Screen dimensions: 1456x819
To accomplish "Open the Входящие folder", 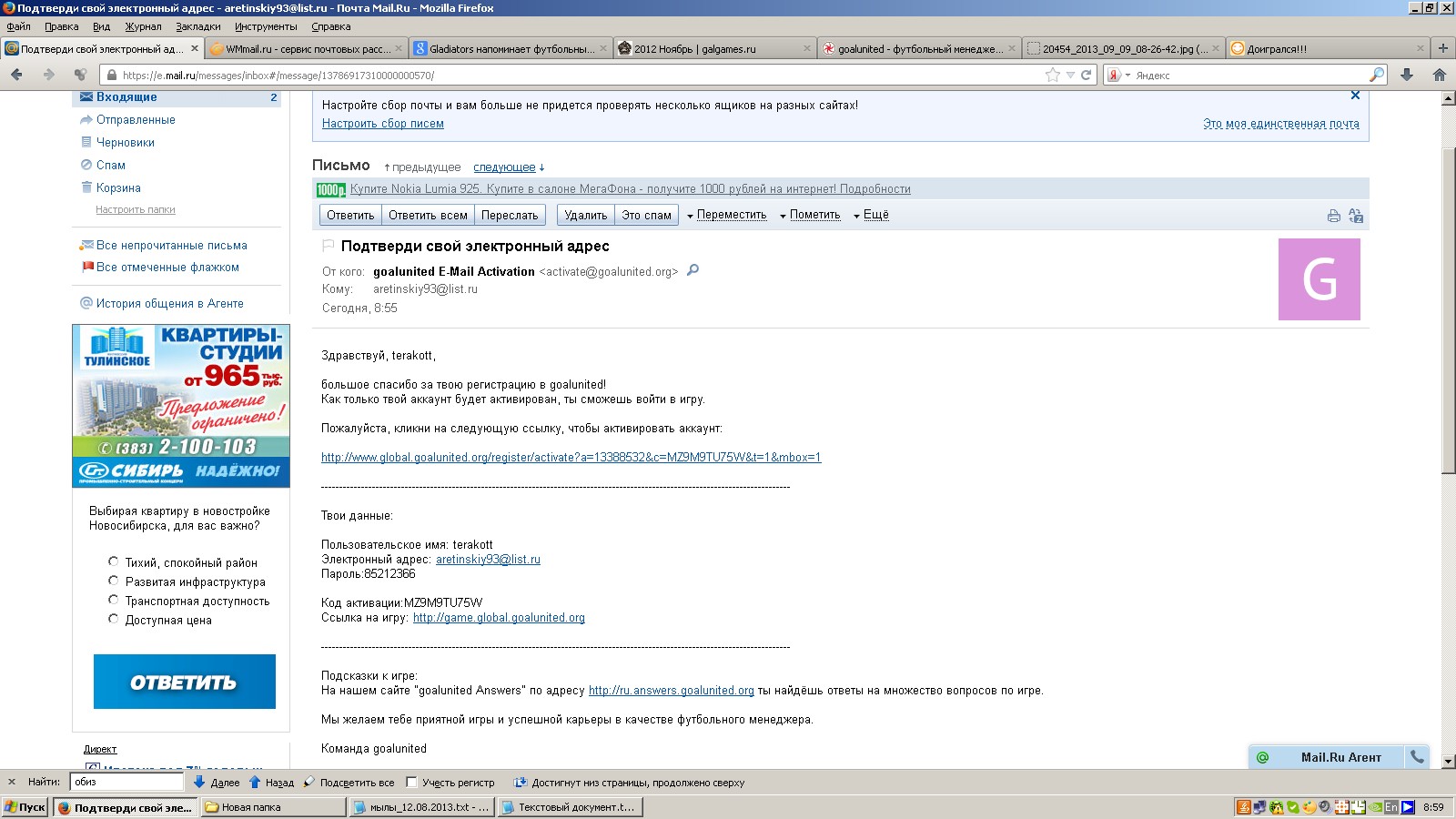I will 126,97.
